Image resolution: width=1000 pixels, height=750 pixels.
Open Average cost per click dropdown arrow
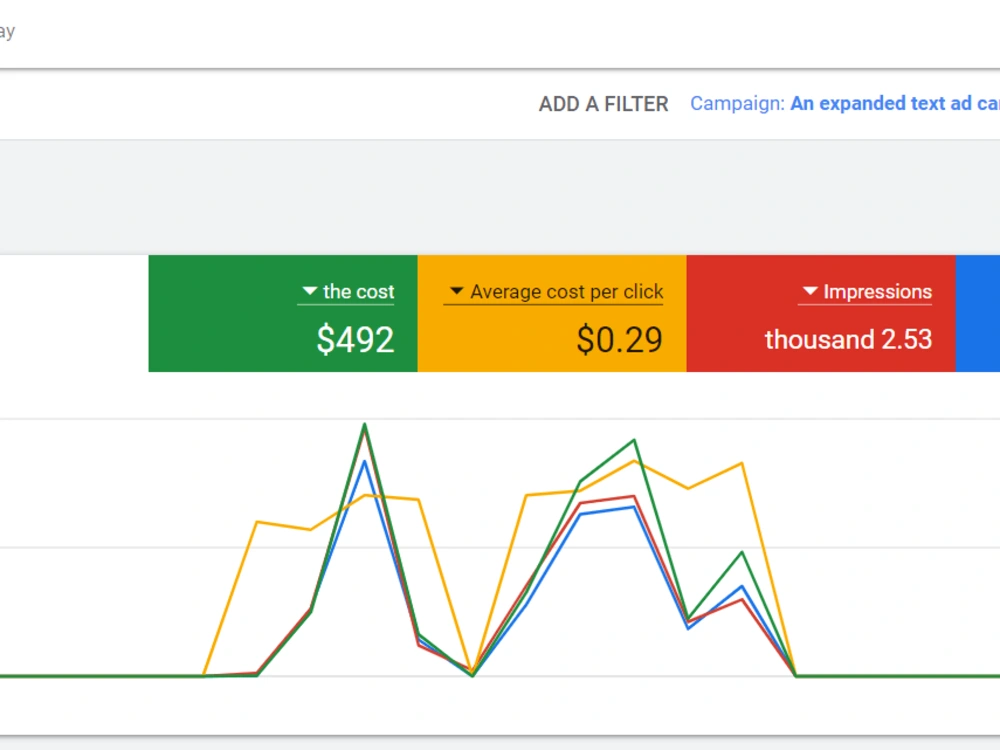click(456, 291)
